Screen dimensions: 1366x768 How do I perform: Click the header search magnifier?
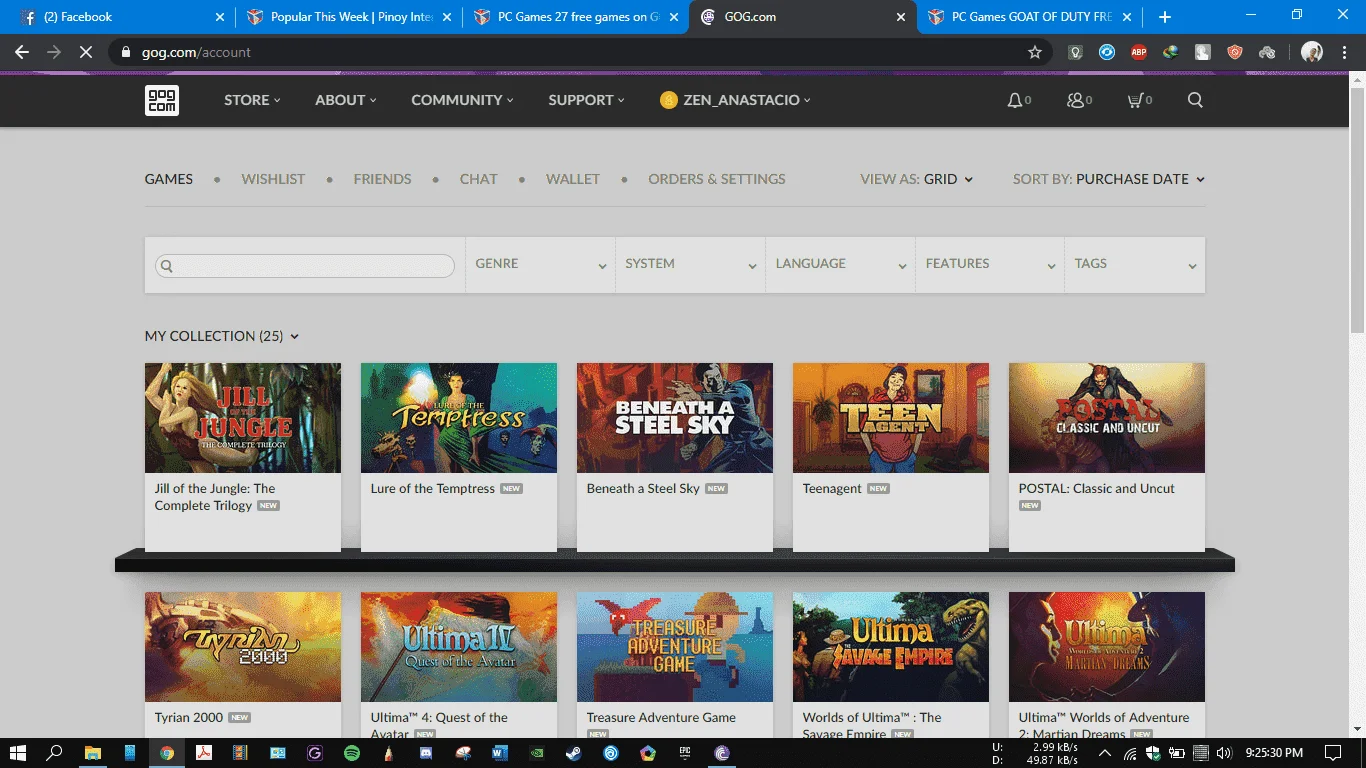(1195, 100)
